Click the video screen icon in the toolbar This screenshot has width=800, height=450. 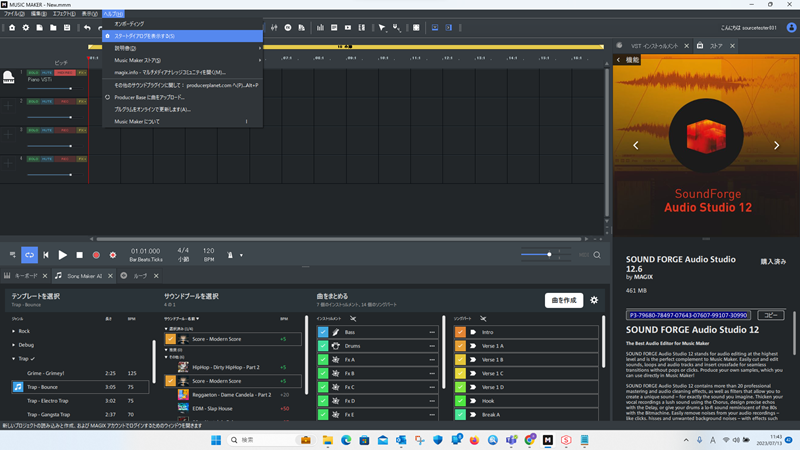click(348, 28)
